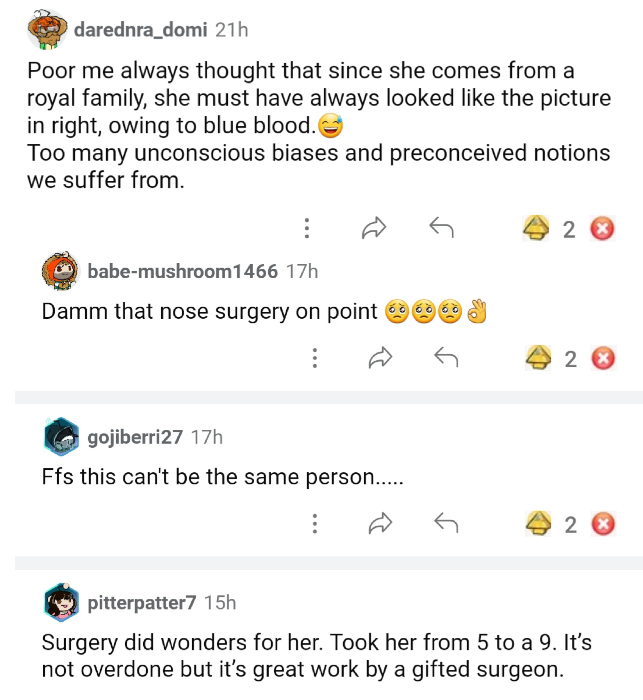Open three-dot menu on daredנra_domi's comment
643x700 pixels.
[x=306, y=229]
